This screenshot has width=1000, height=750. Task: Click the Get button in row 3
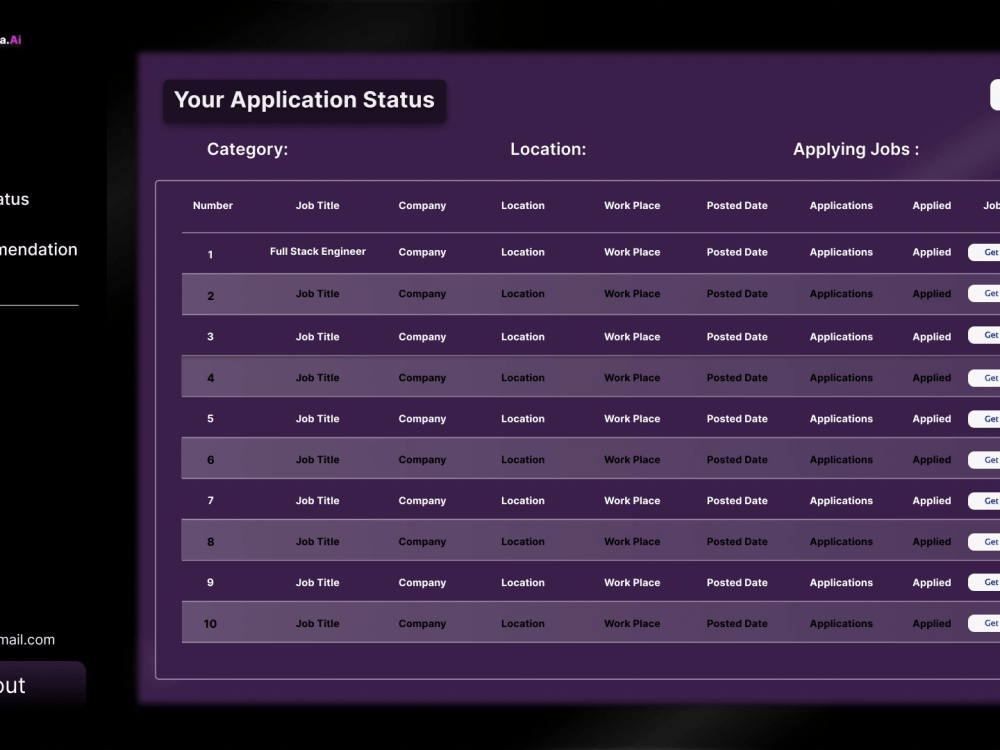[984, 335]
